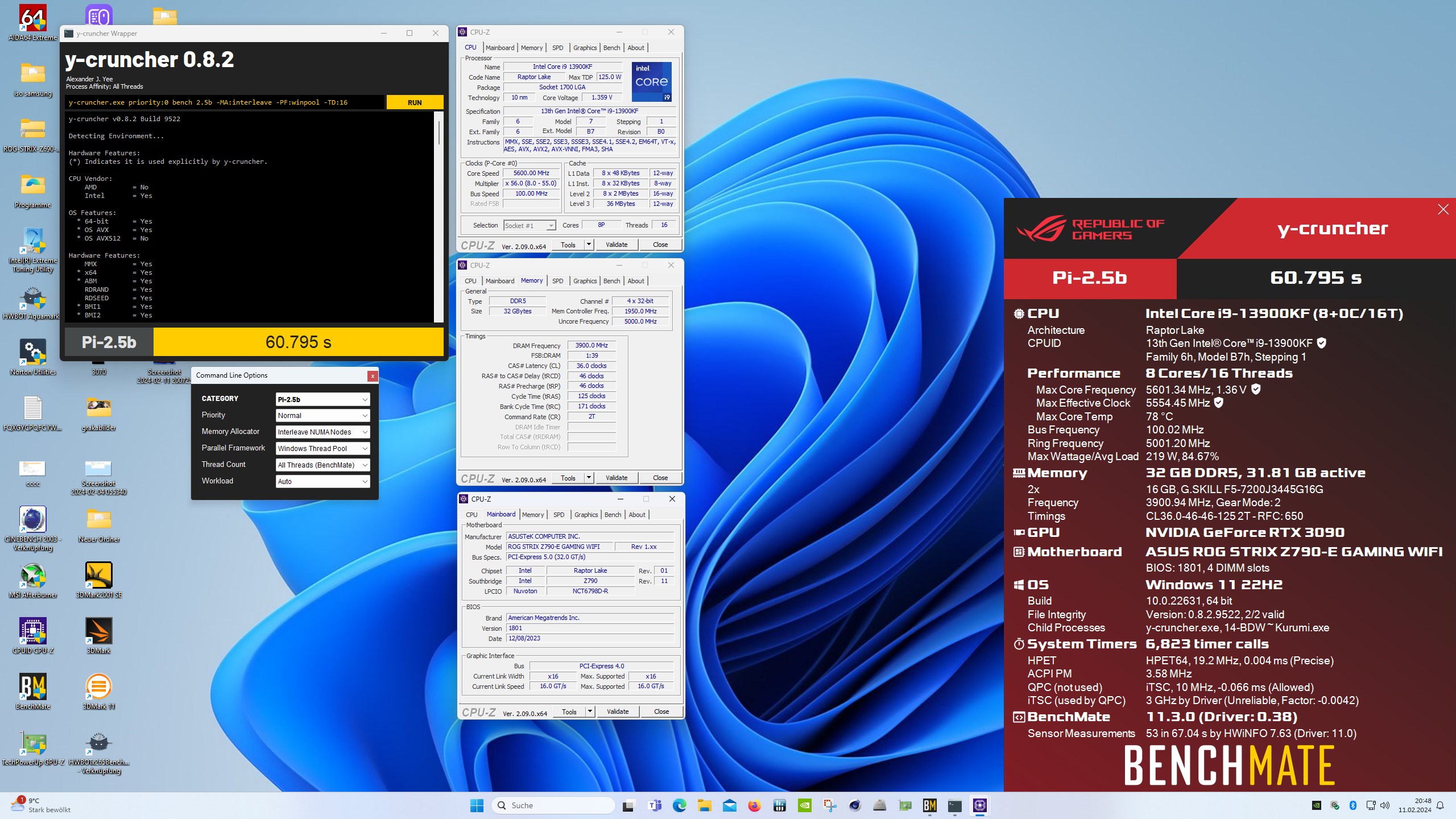Open Firefox from taskbar
This screenshot has height=819, width=1456.
754,805
